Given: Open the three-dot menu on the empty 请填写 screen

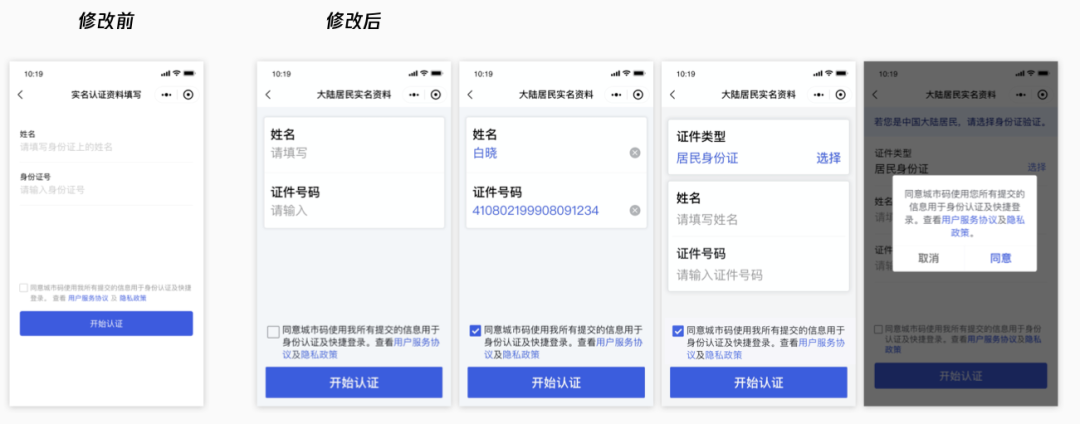Looking at the screenshot, I should (x=414, y=95).
